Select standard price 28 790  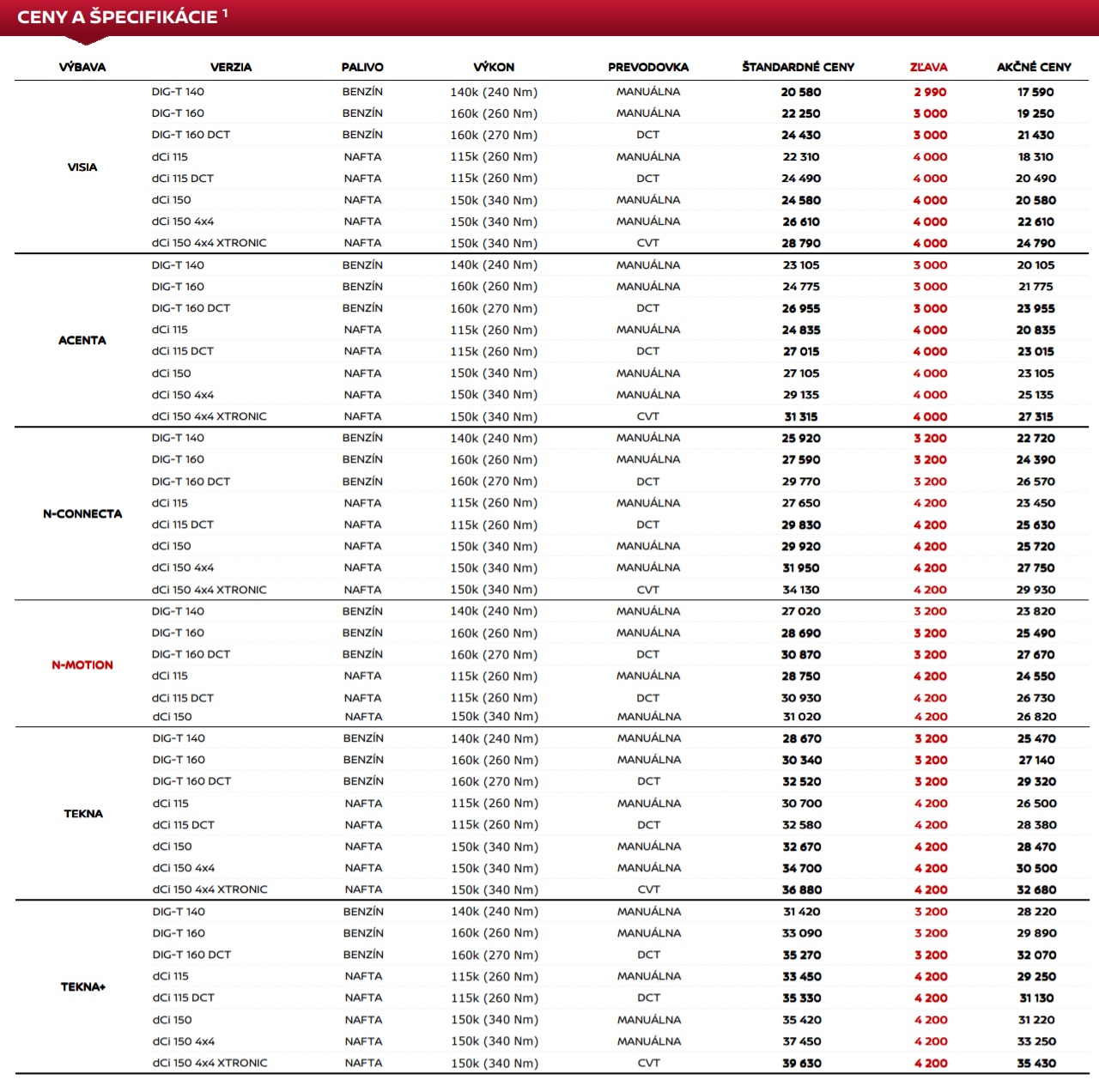coord(801,244)
